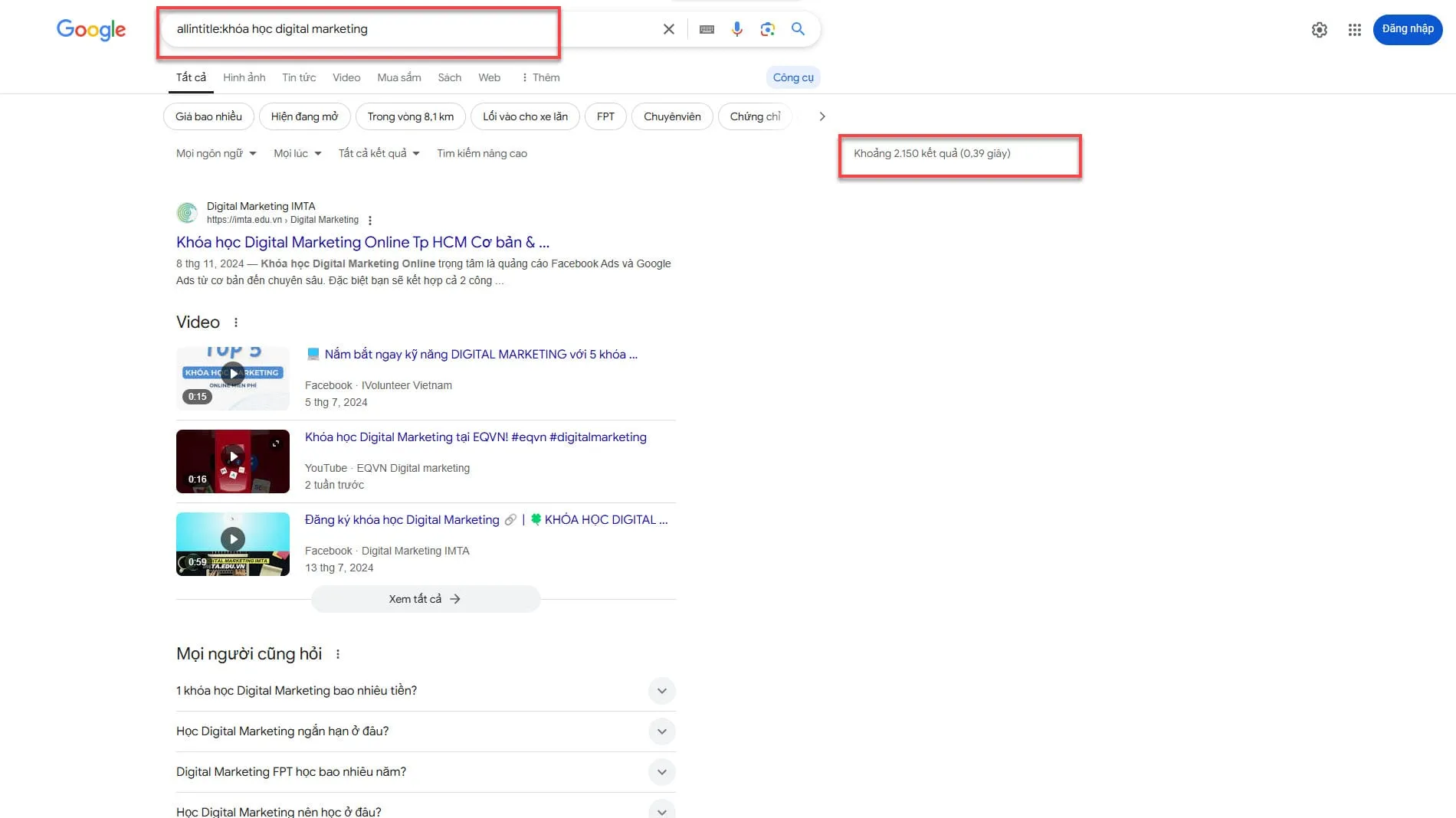Switch to the Video results tab

(x=346, y=77)
